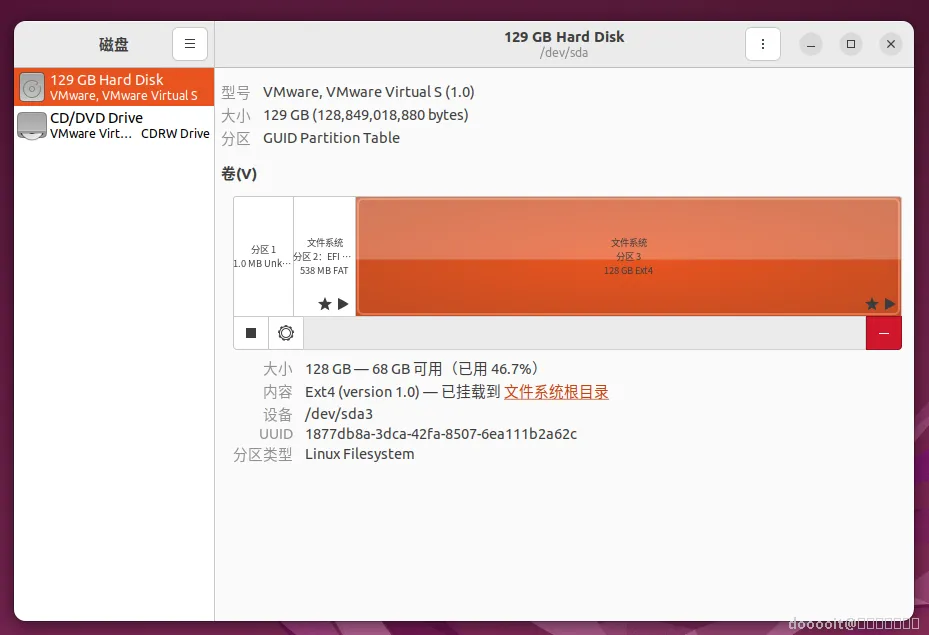Click the 129 GB (128,849,018,880 bytes) size text
Viewport: 929px width, 635px height.
(366, 115)
